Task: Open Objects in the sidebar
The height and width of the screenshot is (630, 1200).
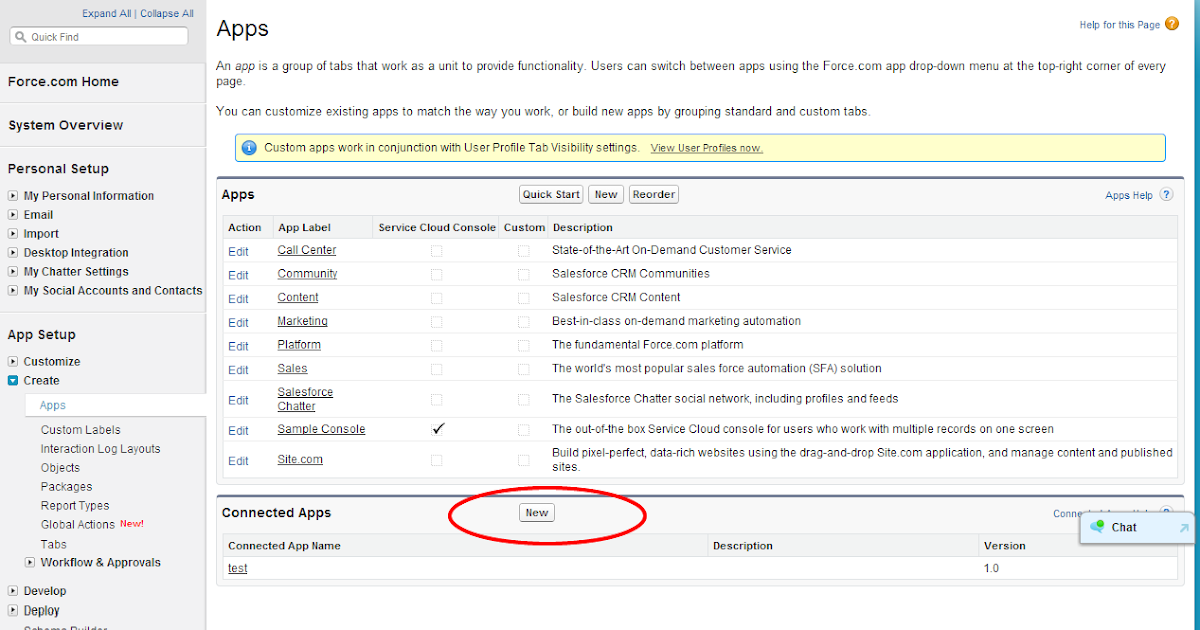Action: click(x=61, y=468)
